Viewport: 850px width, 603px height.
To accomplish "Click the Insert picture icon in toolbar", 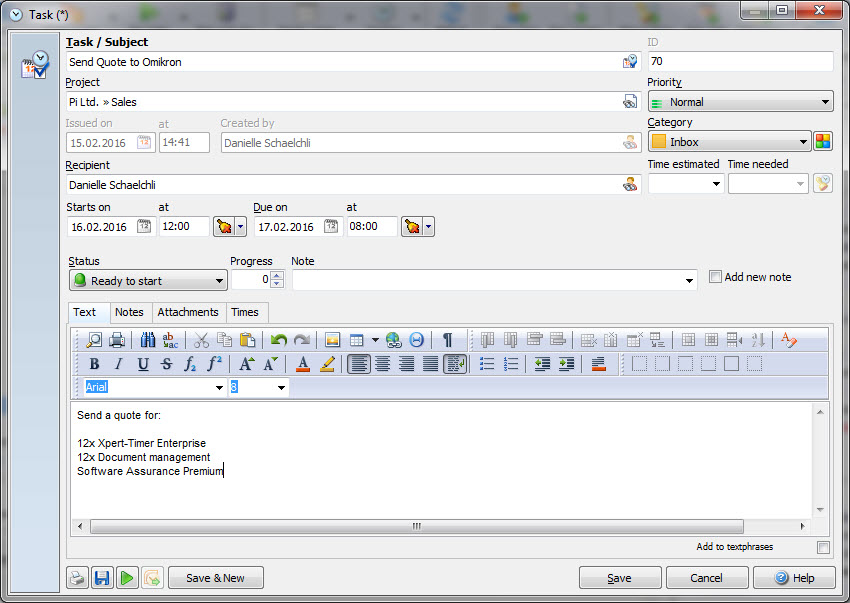I will [333, 340].
